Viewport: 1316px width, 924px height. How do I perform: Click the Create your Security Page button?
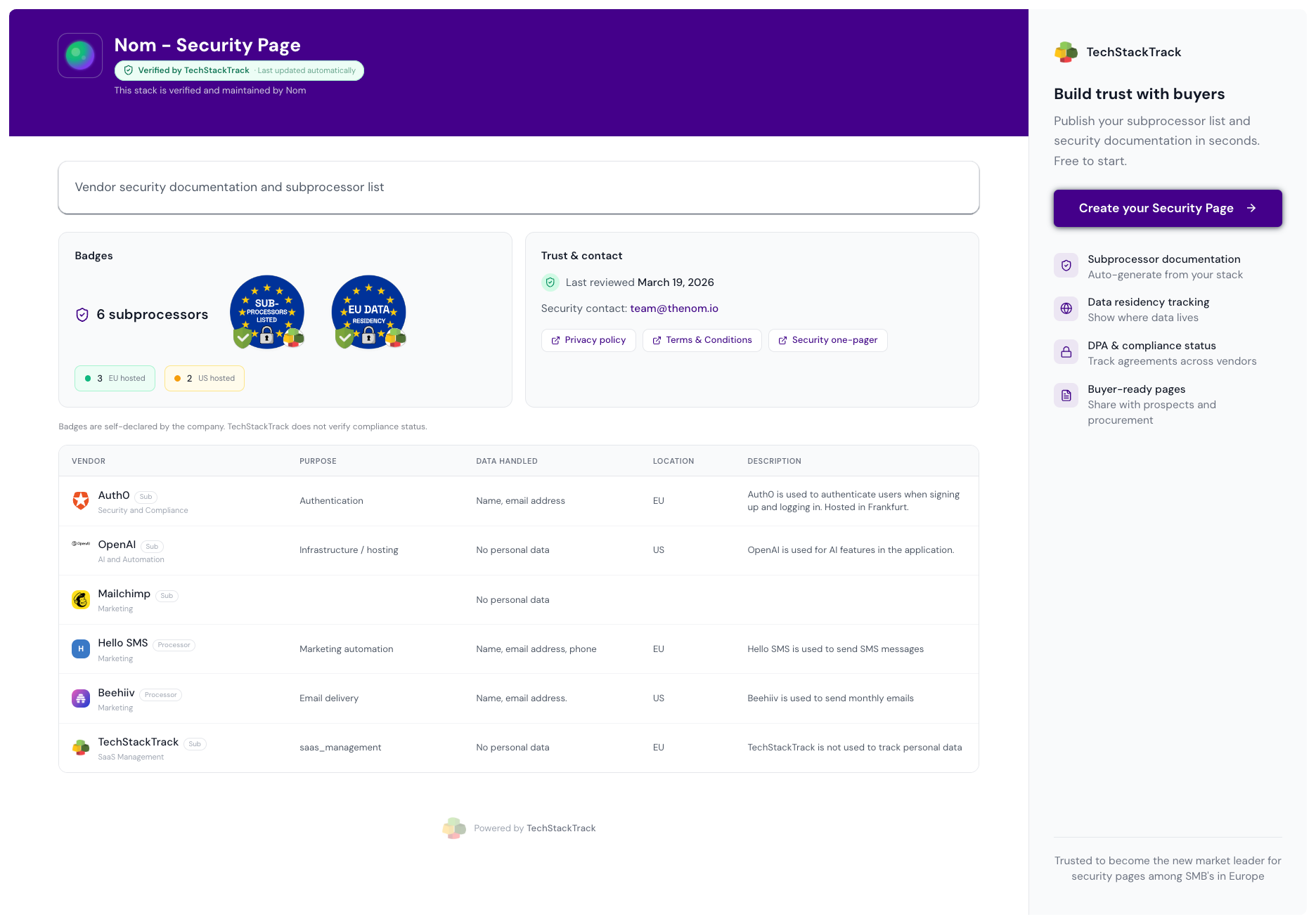point(1167,208)
